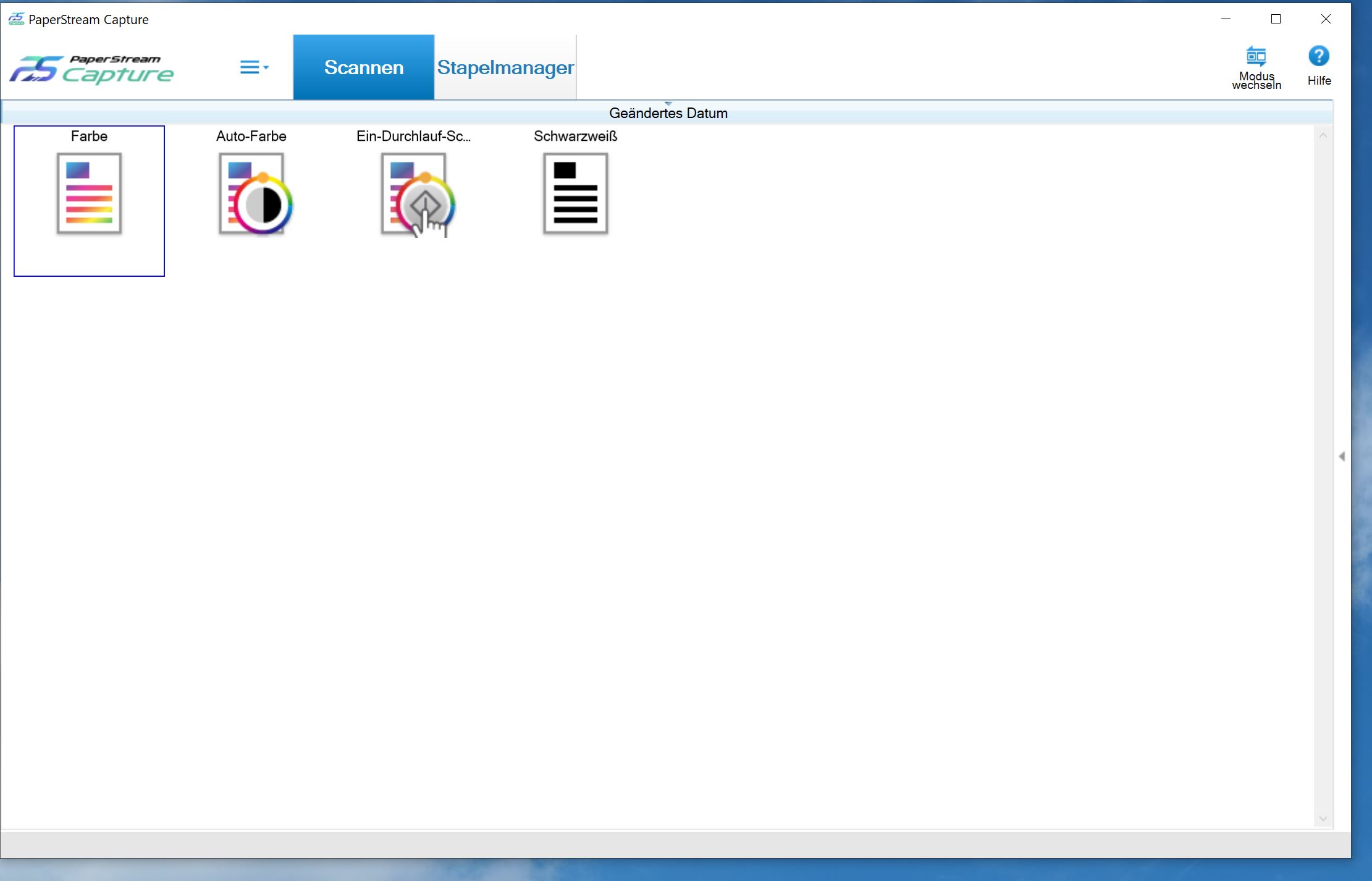This screenshot has width=1372, height=881.
Task: Click the Schwarzweiß label text
Action: click(575, 136)
